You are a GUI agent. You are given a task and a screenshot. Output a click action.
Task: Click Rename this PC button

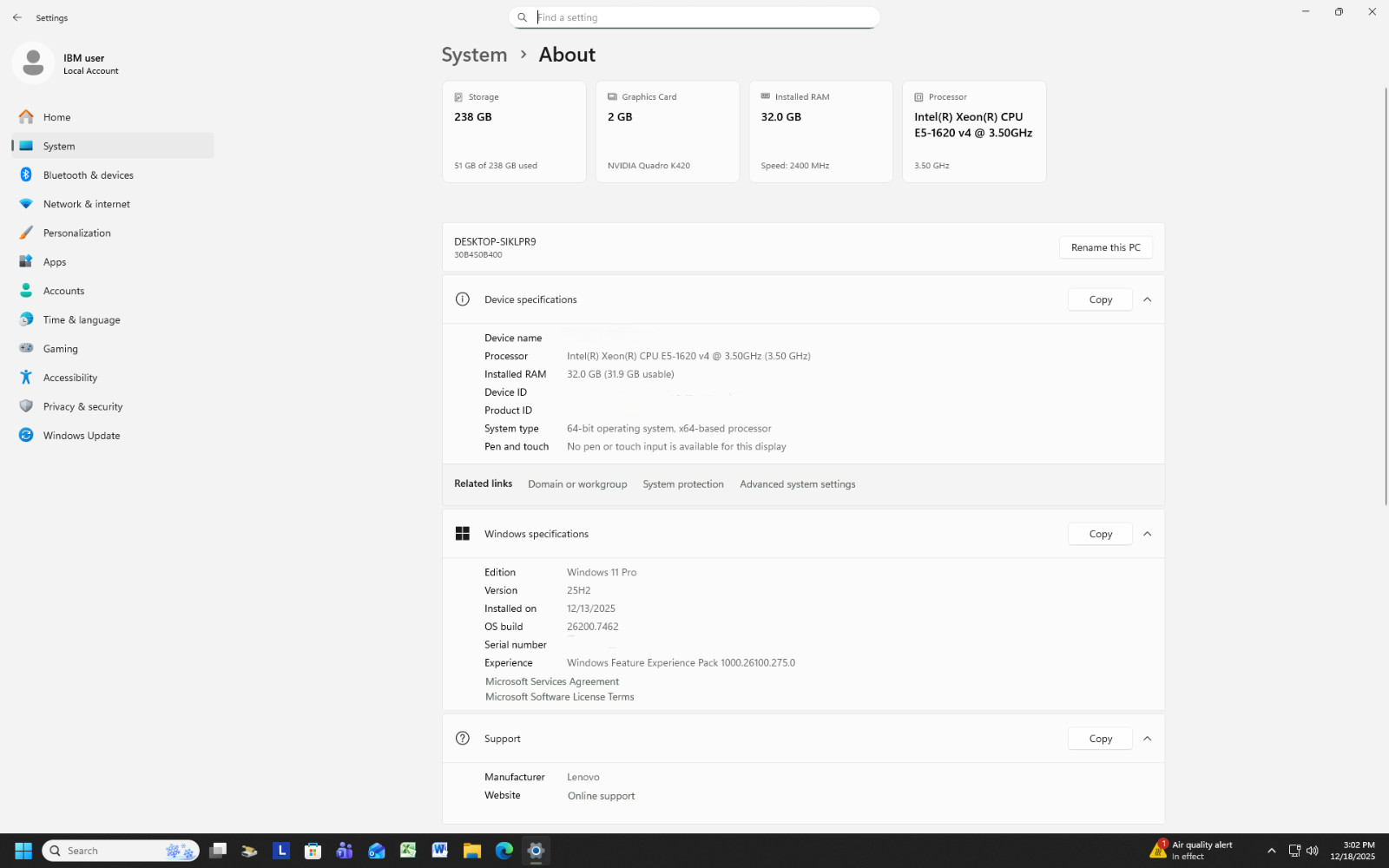[x=1105, y=247]
